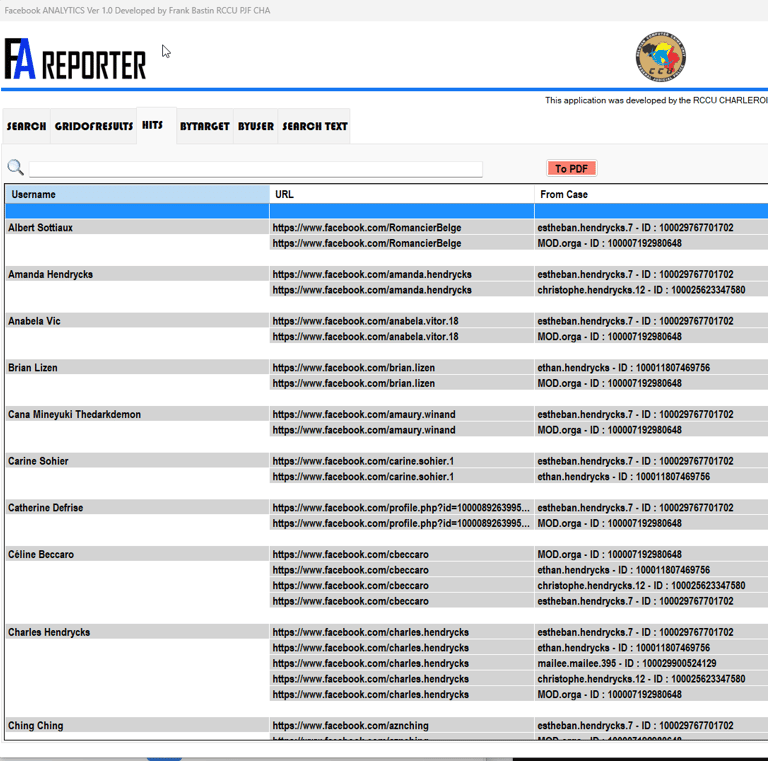Screen dimensions: 768x761
Task: Click anabela.vitor.18 URL in MOD.orga row
Action: (402, 337)
